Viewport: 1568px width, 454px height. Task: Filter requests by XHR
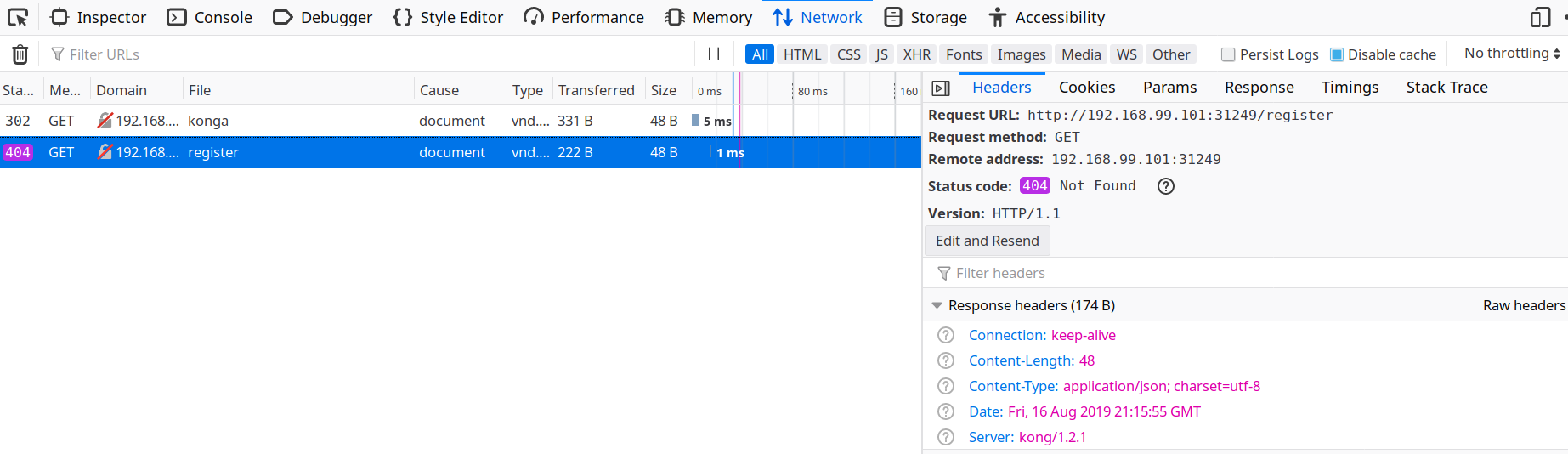coord(917,54)
